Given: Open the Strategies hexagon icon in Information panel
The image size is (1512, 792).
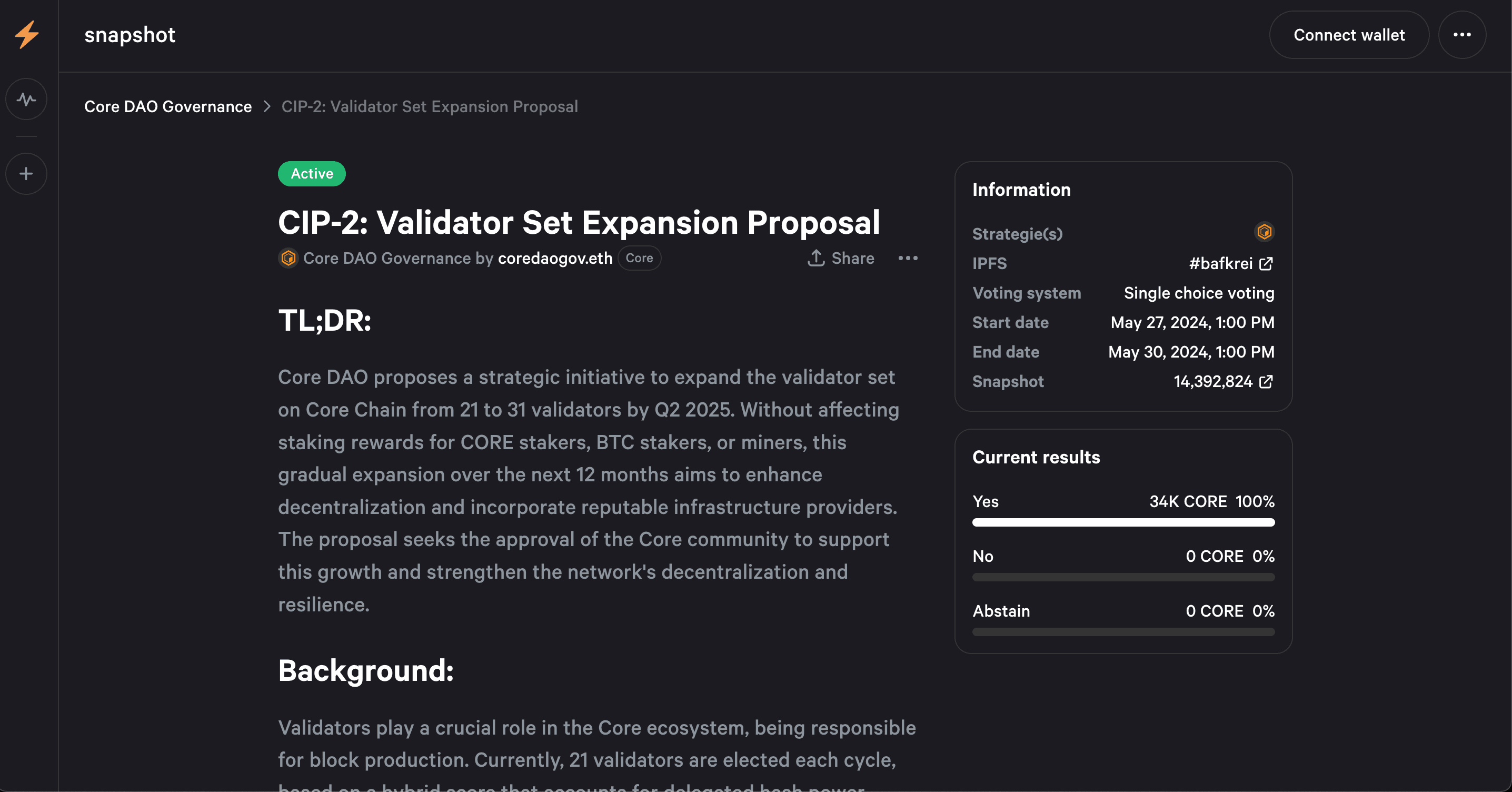Looking at the screenshot, I should (1265, 231).
